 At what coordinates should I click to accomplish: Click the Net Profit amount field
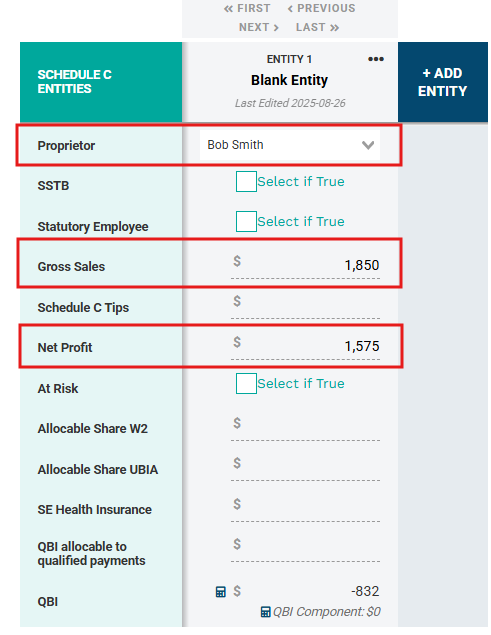click(x=305, y=347)
